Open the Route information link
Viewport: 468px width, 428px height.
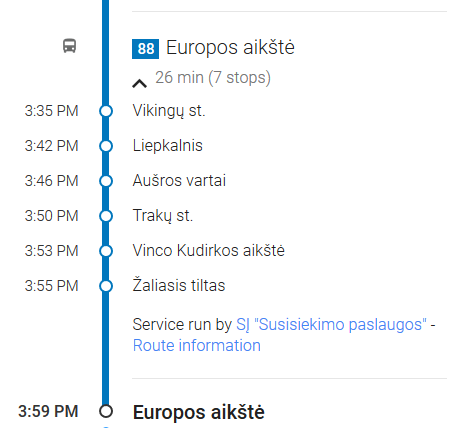click(x=197, y=345)
